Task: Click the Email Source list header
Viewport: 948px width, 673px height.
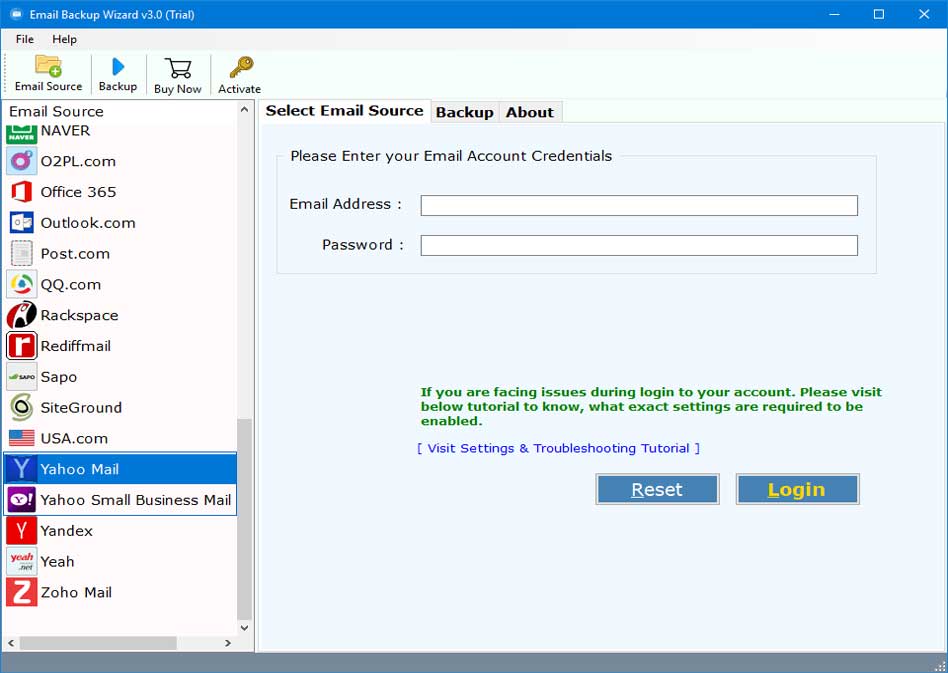Action: 56,112
